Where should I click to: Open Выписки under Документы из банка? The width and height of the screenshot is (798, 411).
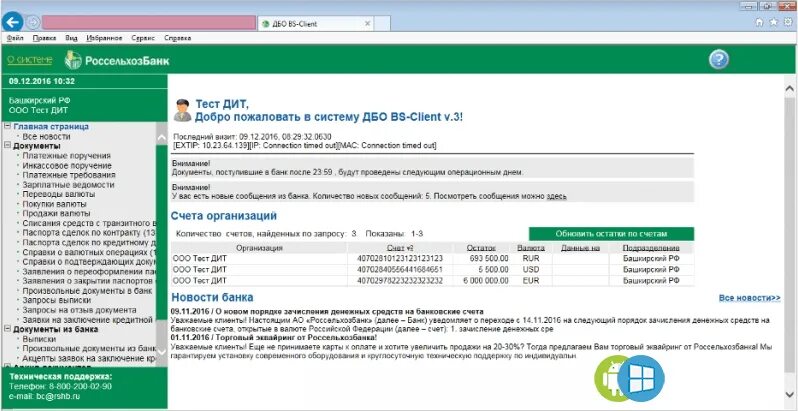39,338
